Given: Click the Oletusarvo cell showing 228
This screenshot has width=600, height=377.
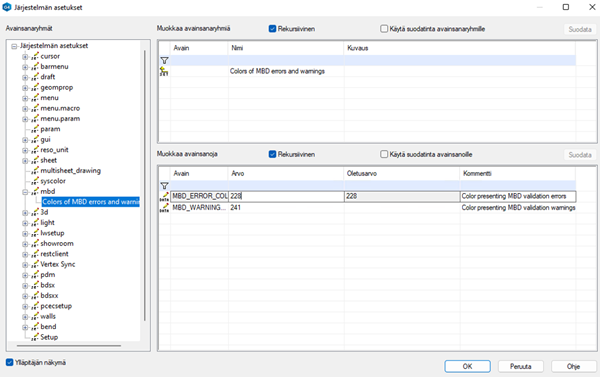Looking at the screenshot, I should coord(402,196).
